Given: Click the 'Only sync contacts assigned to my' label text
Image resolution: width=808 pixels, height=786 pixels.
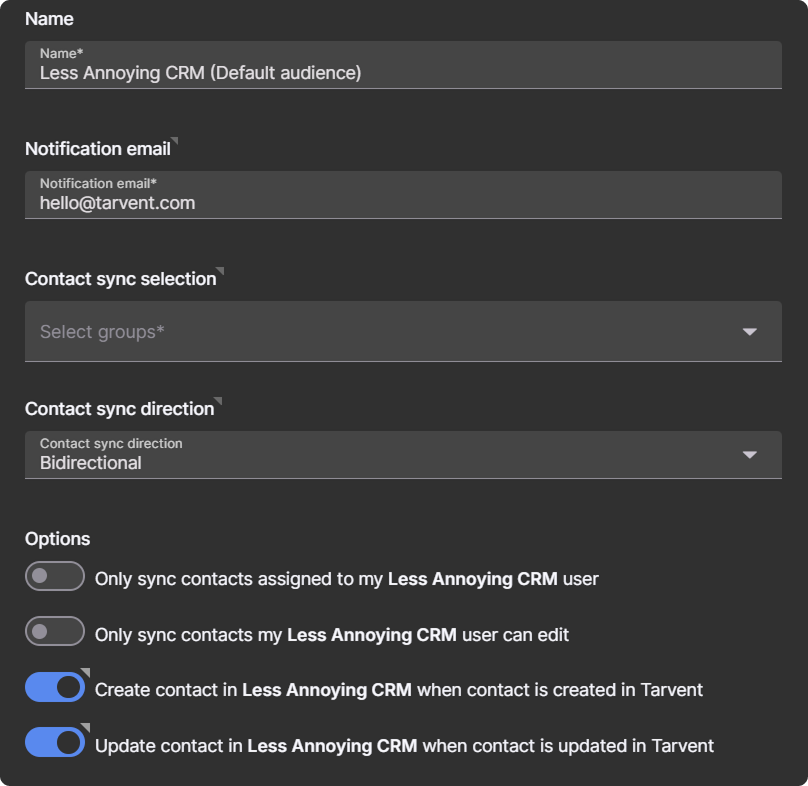Looking at the screenshot, I should point(346,579).
